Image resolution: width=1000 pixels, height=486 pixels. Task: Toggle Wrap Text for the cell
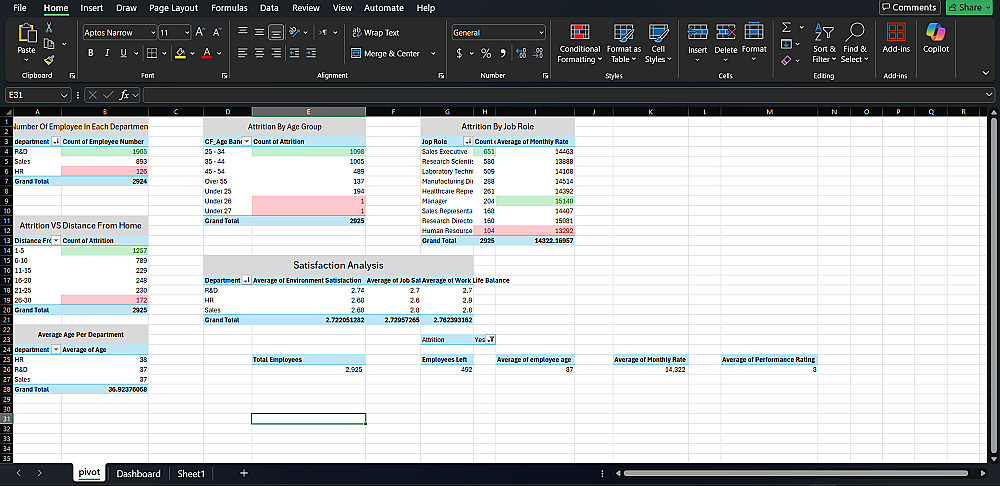[375, 33]
